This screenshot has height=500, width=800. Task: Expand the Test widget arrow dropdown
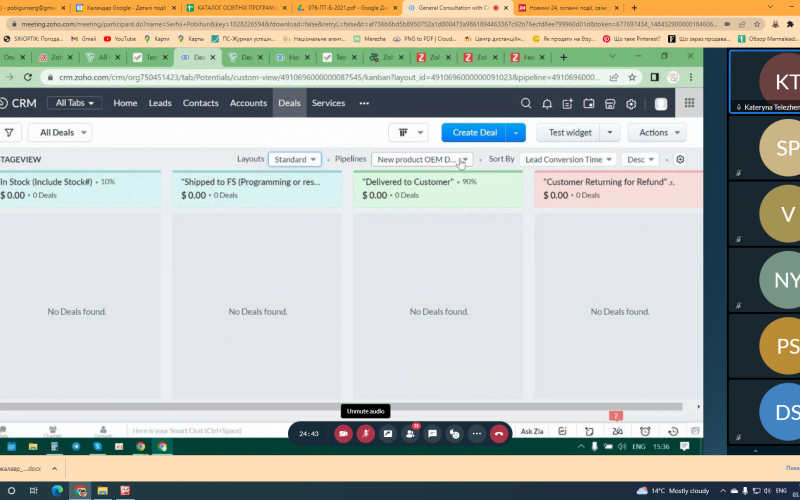(610, 133)
